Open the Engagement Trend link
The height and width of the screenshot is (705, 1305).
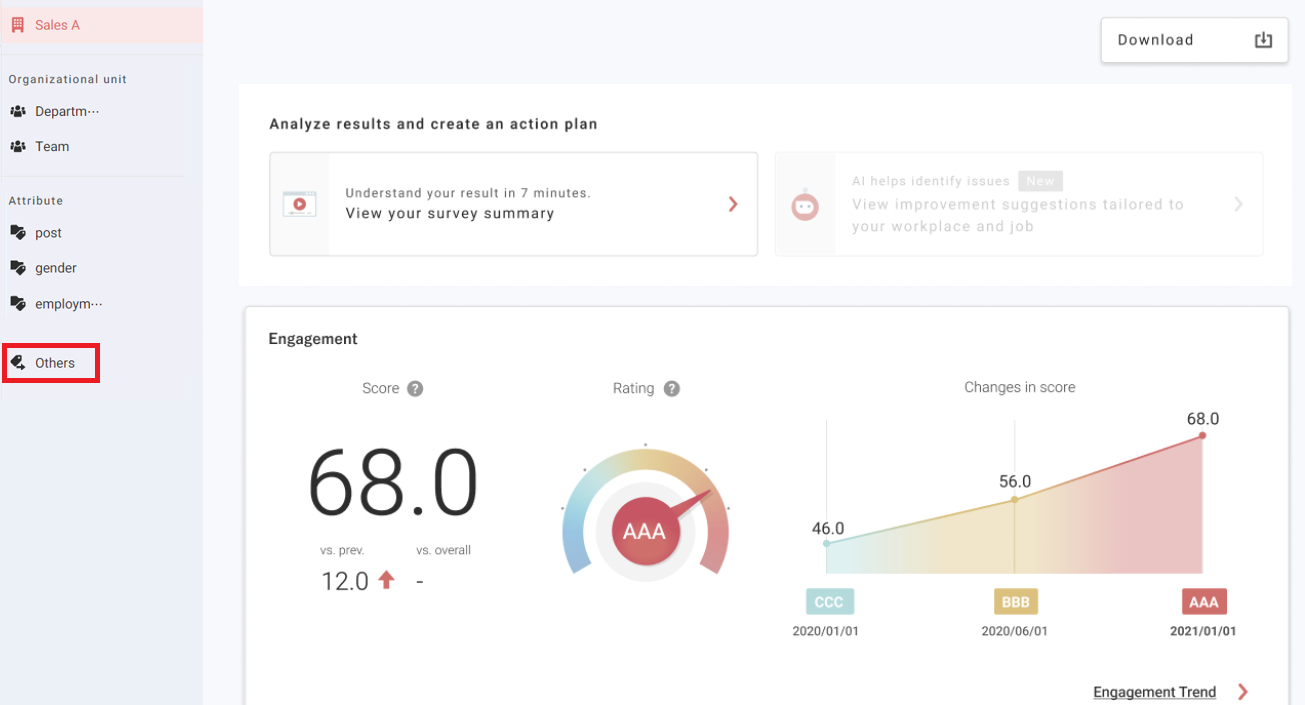(x=1154, y=692)
